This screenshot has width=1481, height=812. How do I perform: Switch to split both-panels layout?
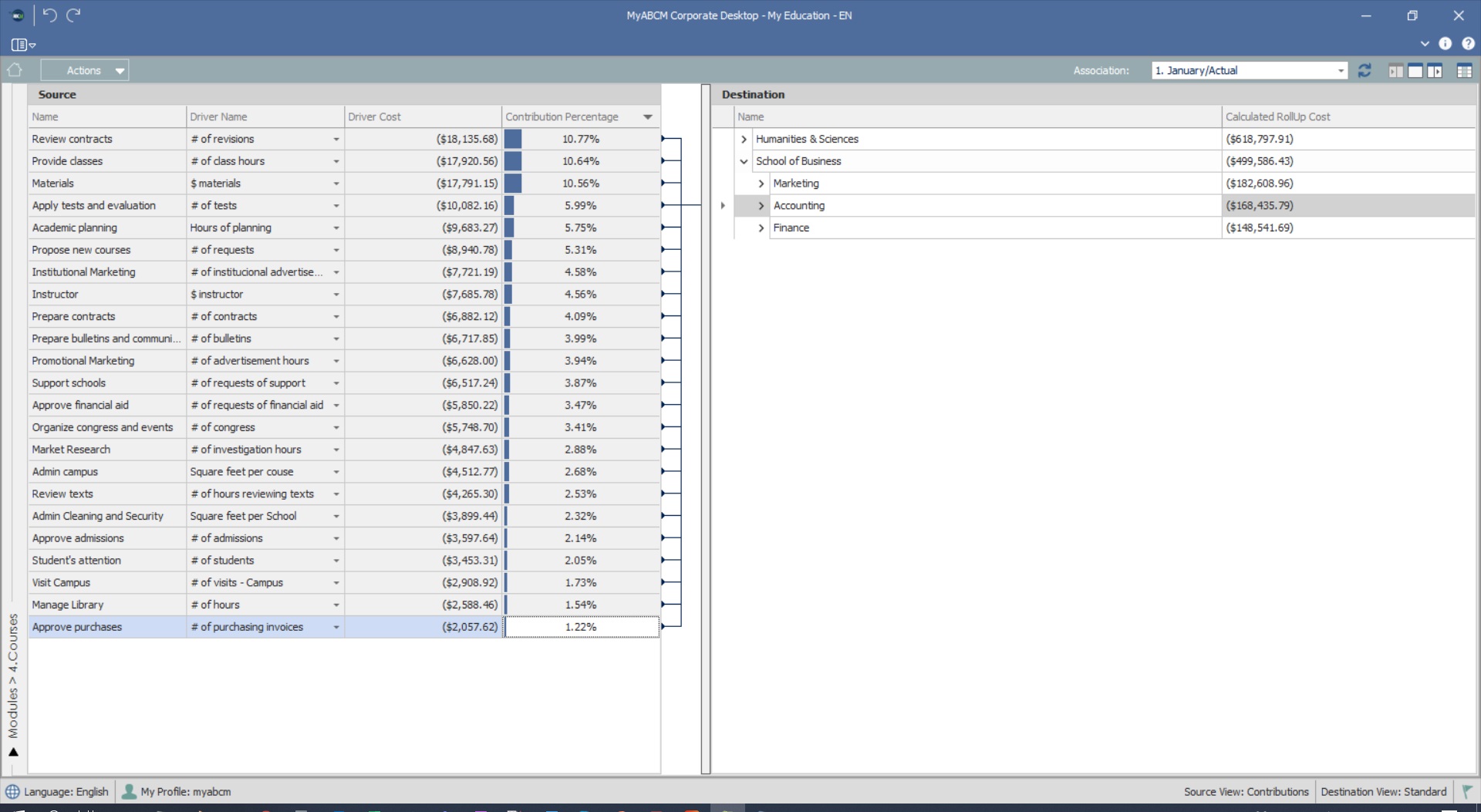tap(1415, 71)
